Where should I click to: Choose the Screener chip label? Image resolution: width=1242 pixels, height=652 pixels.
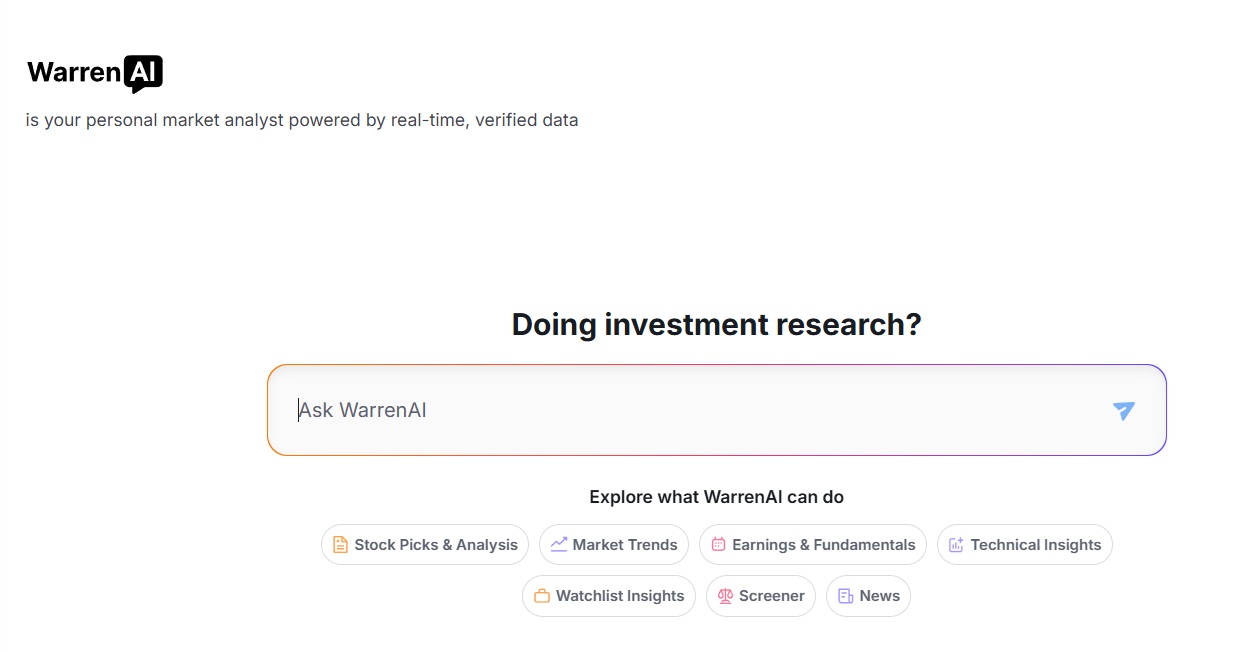772,596
